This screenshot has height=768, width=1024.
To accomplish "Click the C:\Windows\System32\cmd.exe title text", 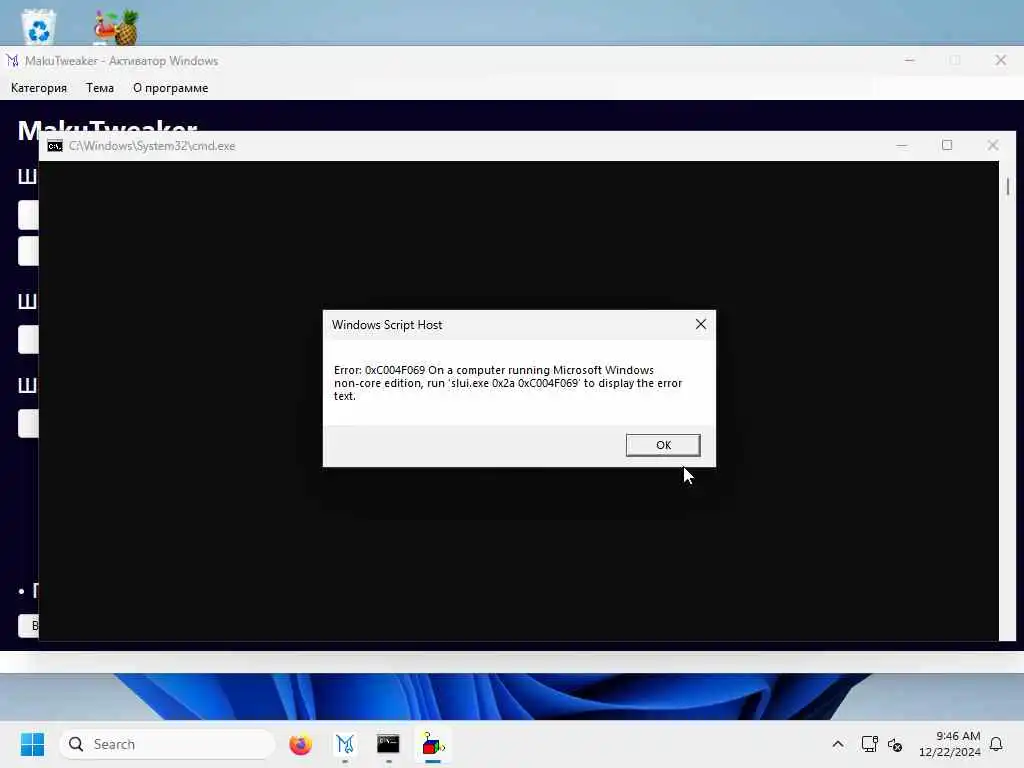I will [x=152, y=146].
